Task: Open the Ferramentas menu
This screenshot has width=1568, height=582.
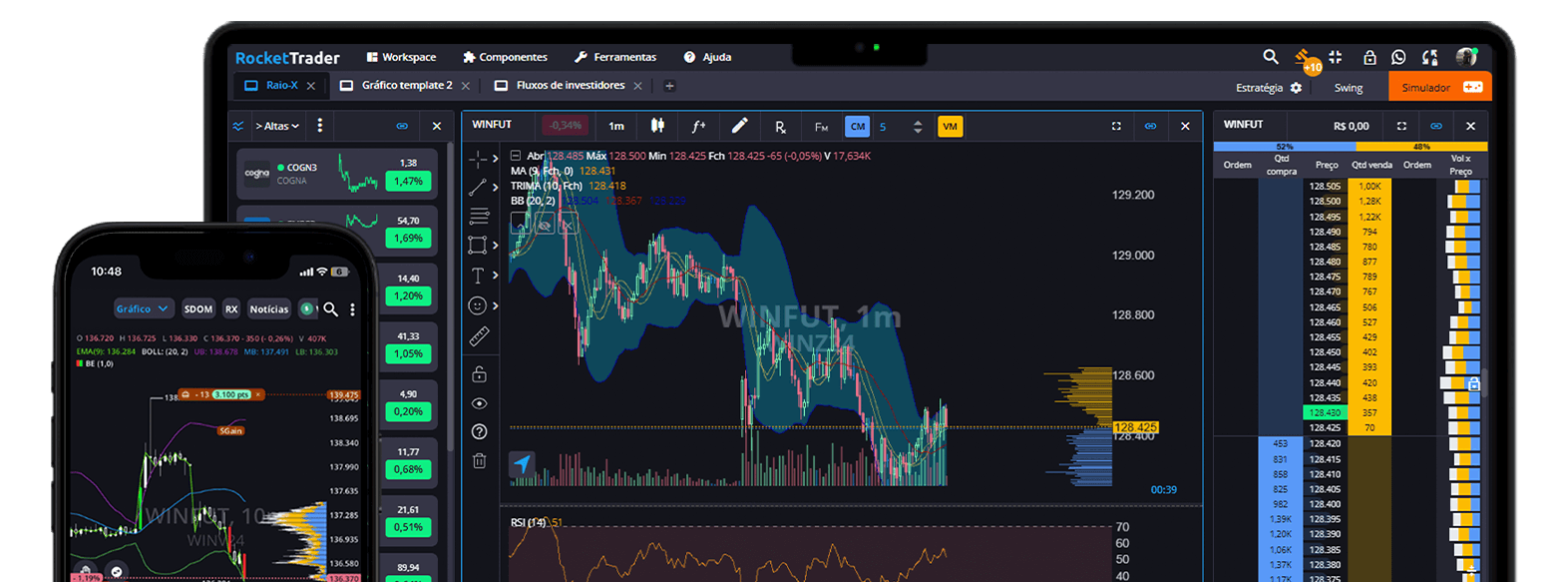Action: (615, 57)
